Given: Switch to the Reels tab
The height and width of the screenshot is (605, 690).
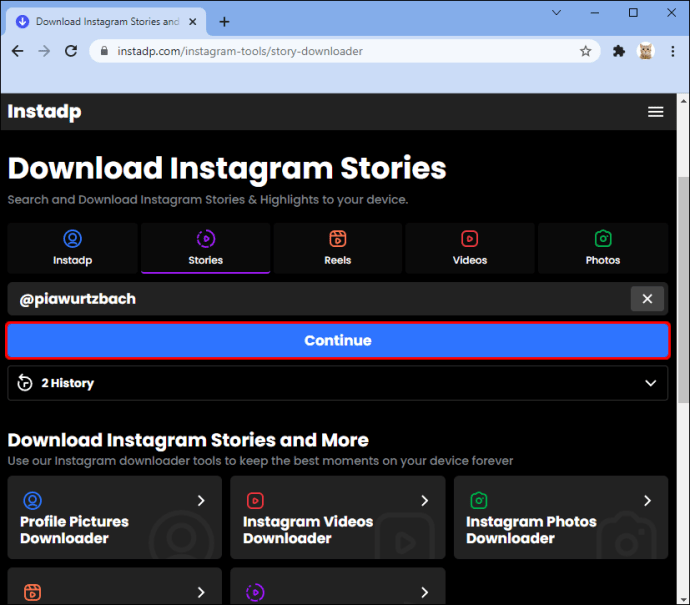Looking at the screenshot, I should [338, 248].
